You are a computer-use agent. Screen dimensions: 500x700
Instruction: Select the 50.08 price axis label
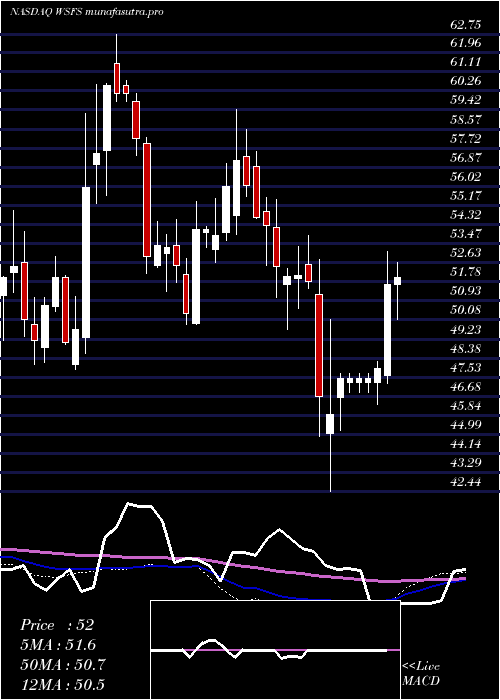(466, 310)
